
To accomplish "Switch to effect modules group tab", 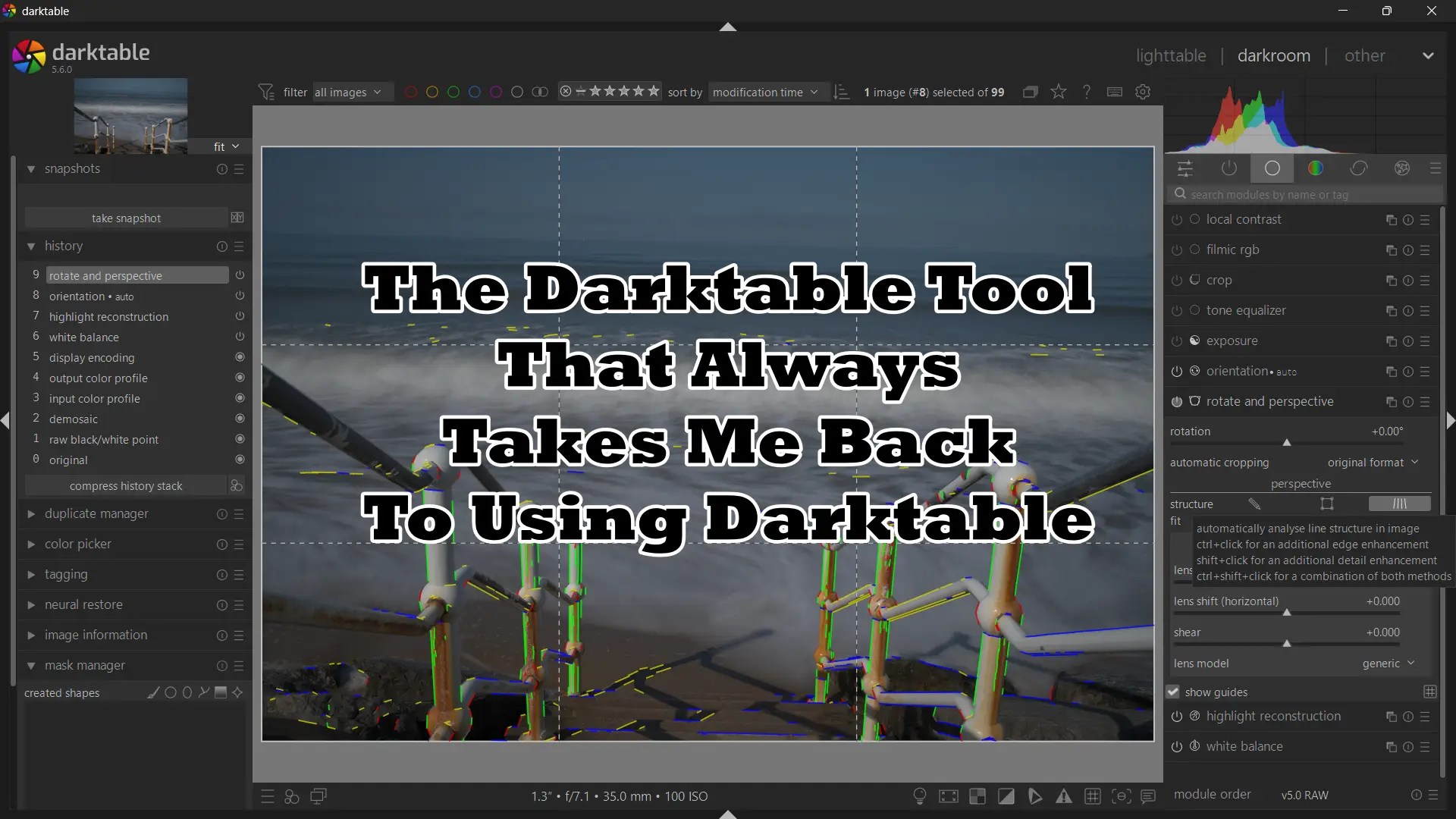I will [1402, 168].
